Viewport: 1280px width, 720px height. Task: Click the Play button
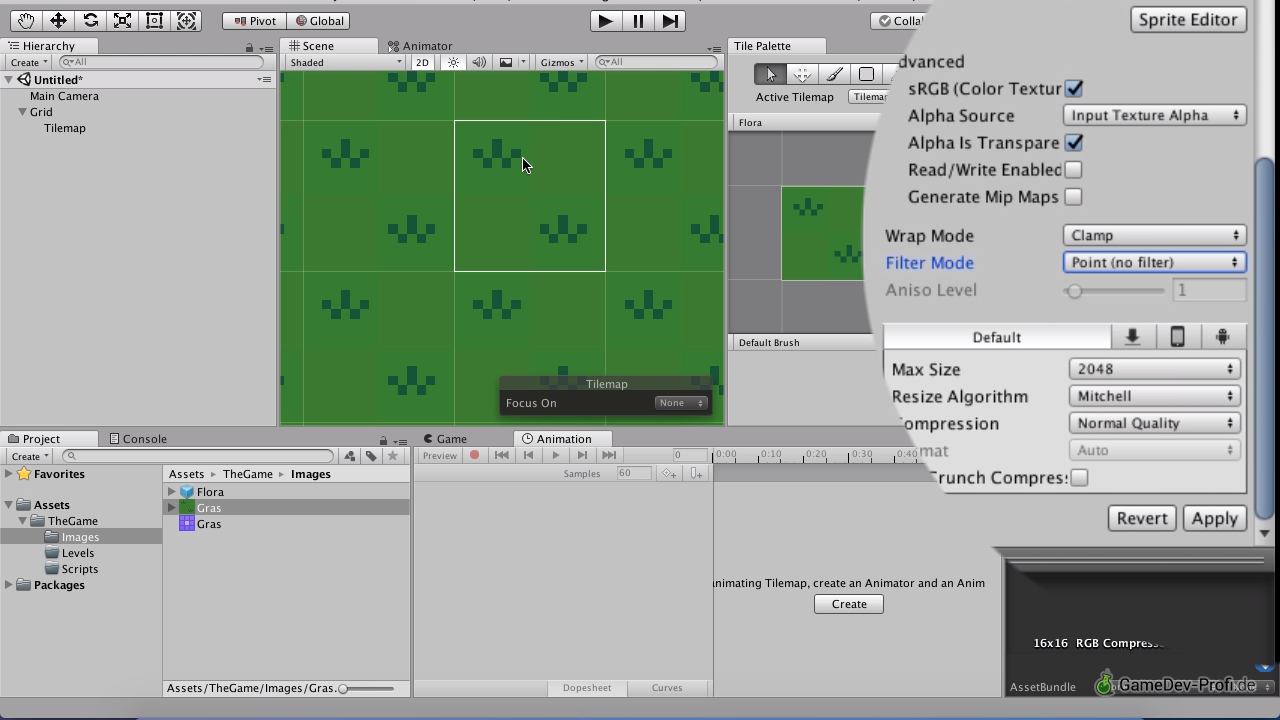click(605, 20)
